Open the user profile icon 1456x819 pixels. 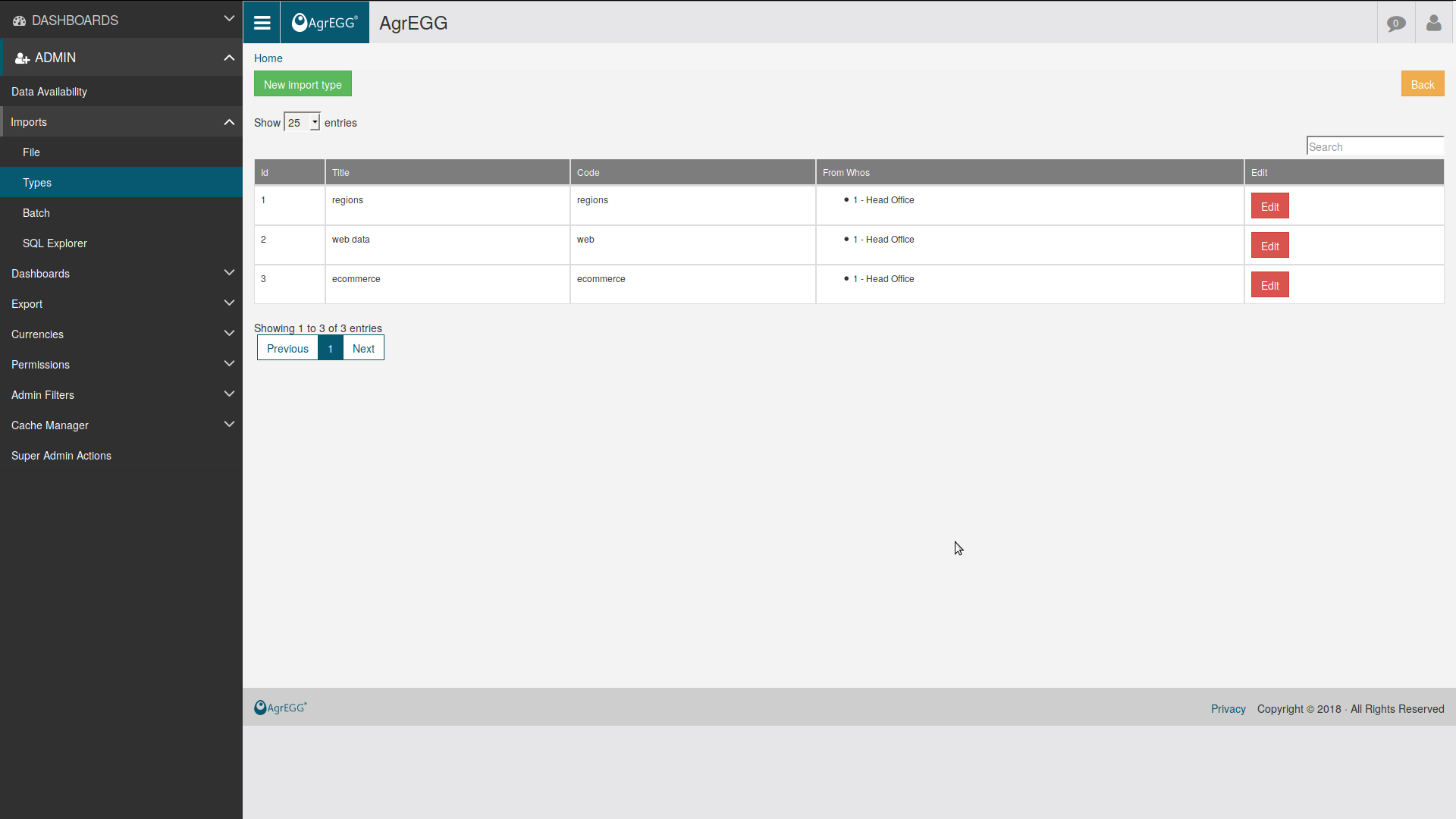pyautogui.click(x=1434, y=24)
